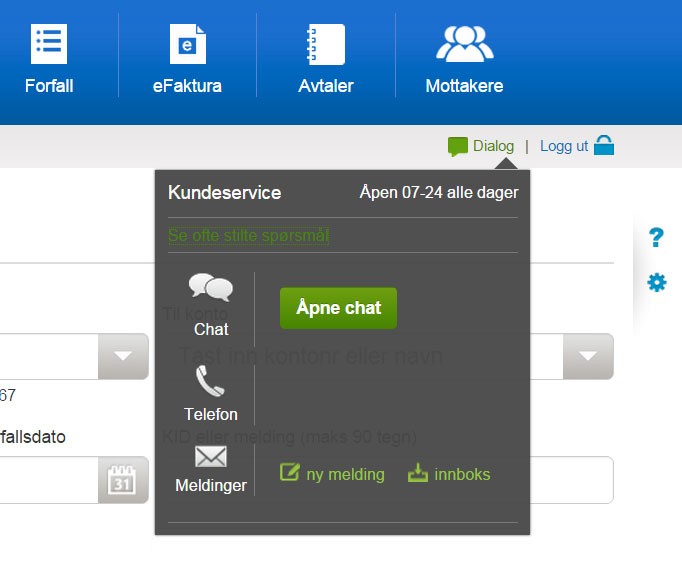Click the padlock icon beside Logg ut
The width and height of the screenshot is (682, 580).
604,146
